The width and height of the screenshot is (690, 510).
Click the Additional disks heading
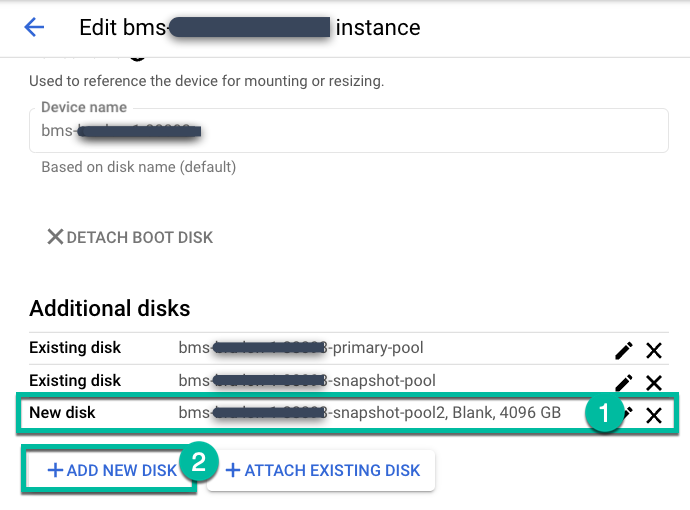[110, 308]
